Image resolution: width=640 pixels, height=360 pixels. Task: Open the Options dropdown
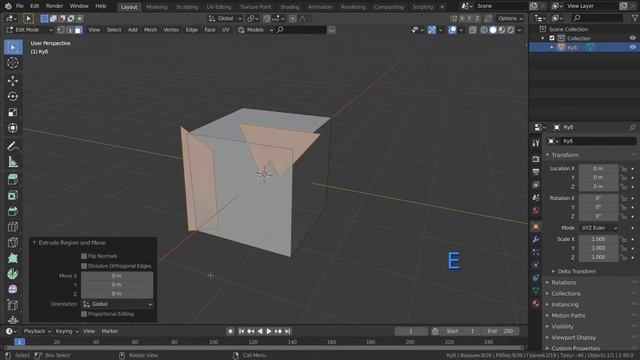pos(510,18)
